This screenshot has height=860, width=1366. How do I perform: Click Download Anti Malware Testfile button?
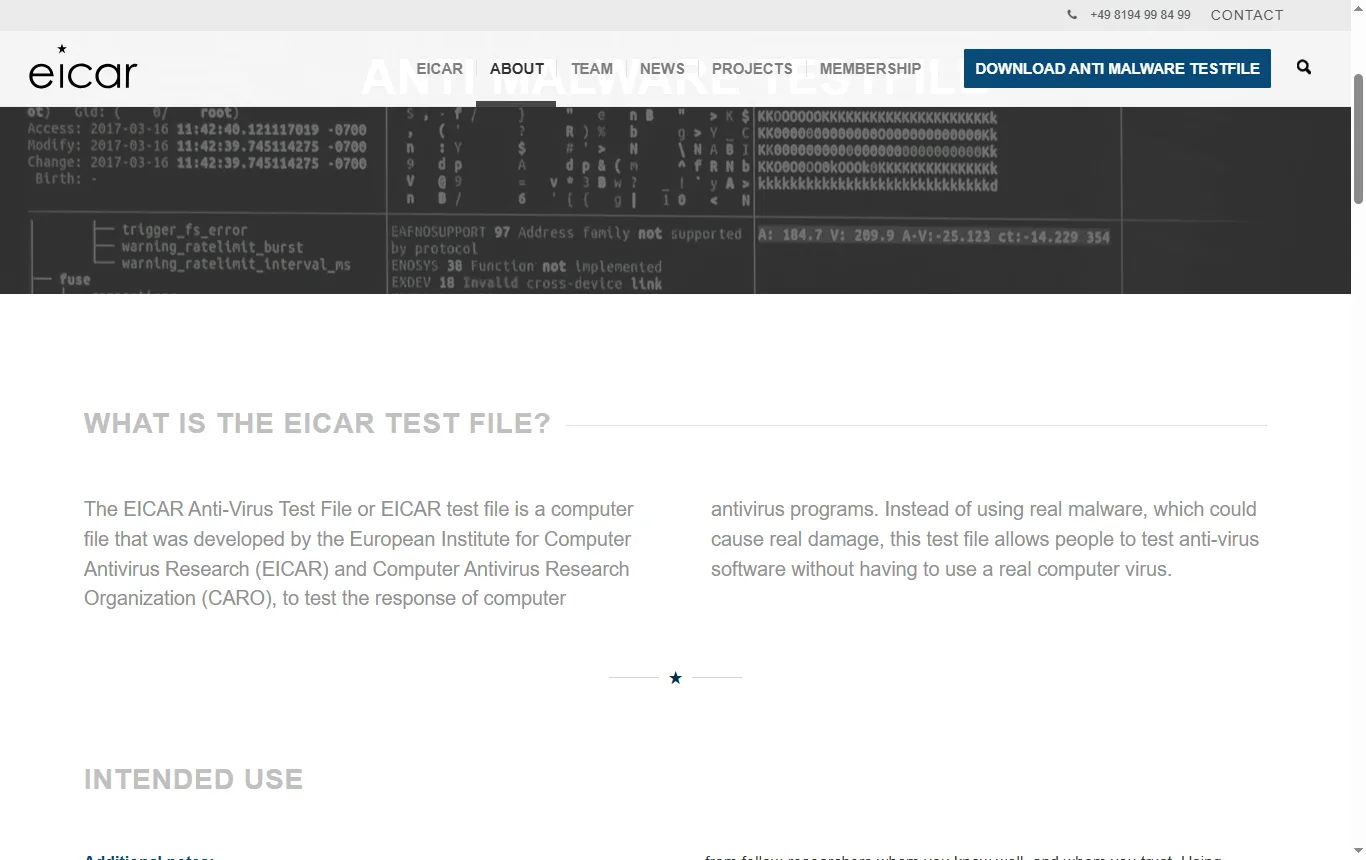1117,68
